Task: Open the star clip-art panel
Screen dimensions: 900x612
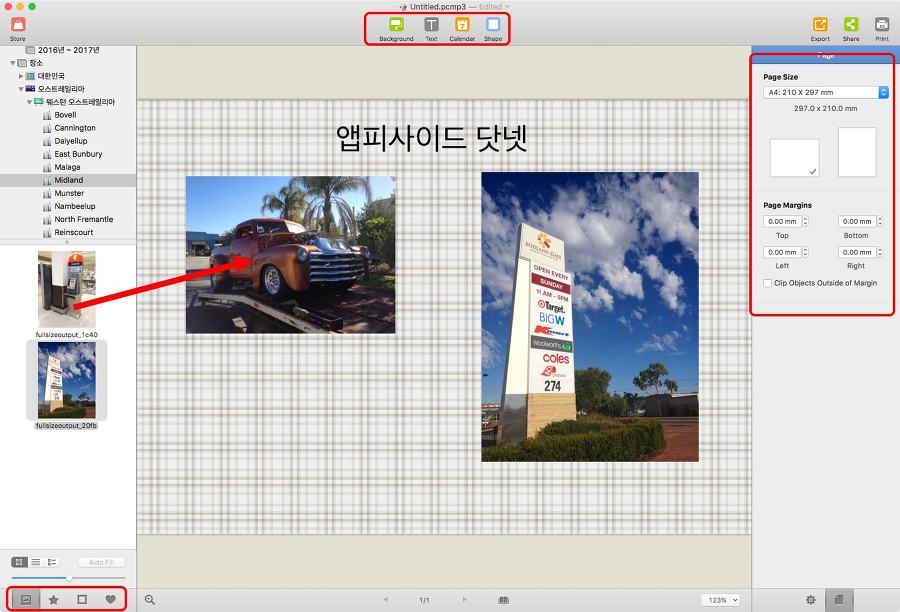Action: [53, 599]
